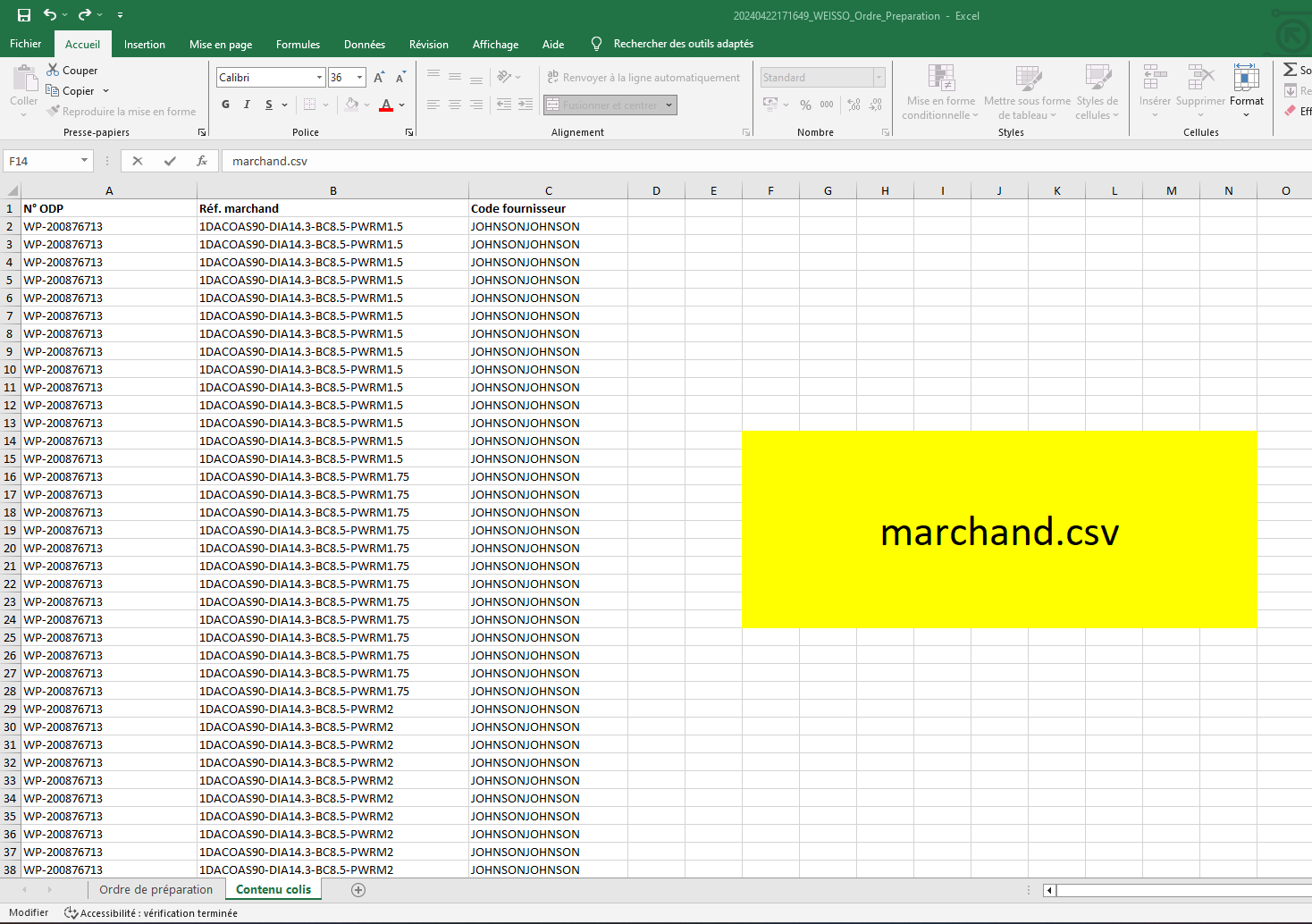
Task: Toggle bold (G) formatting
Action: pos(226,105)
